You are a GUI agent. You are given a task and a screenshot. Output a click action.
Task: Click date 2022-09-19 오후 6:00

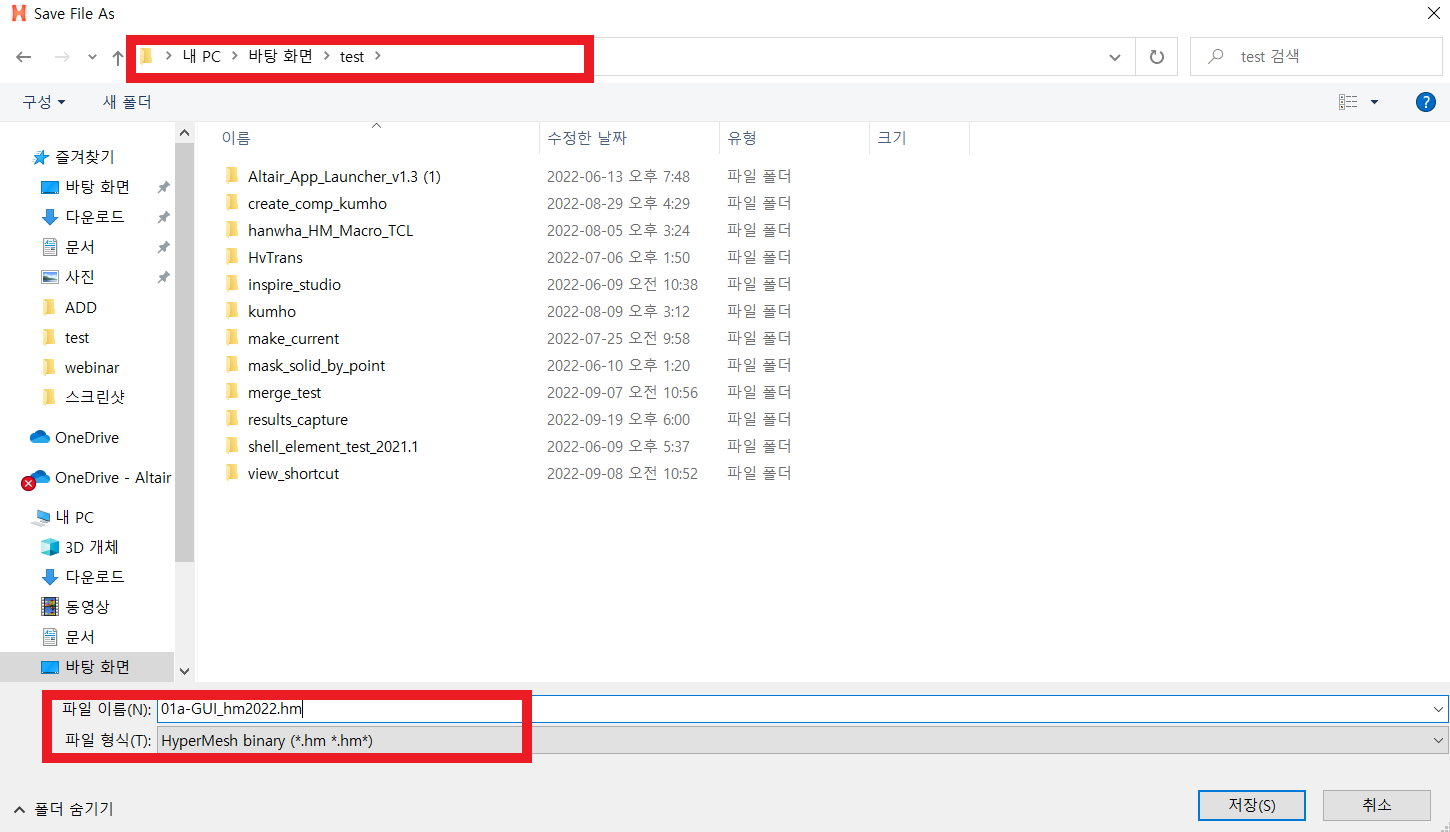pyautogui.click(x=618, y=420)
